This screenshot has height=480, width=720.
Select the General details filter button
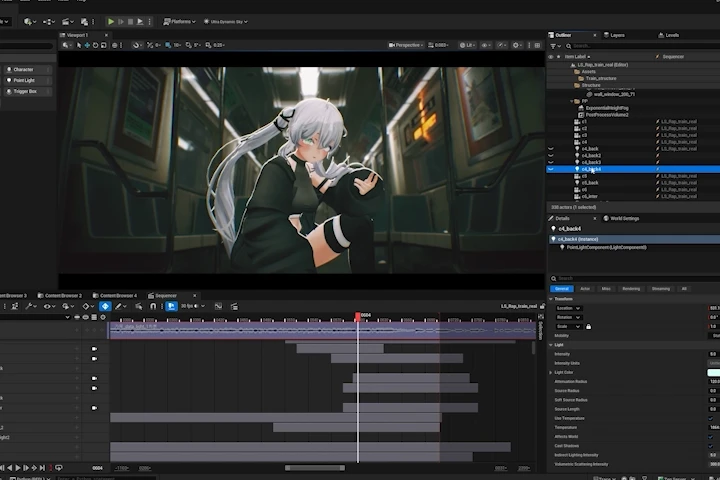(562, 289)
